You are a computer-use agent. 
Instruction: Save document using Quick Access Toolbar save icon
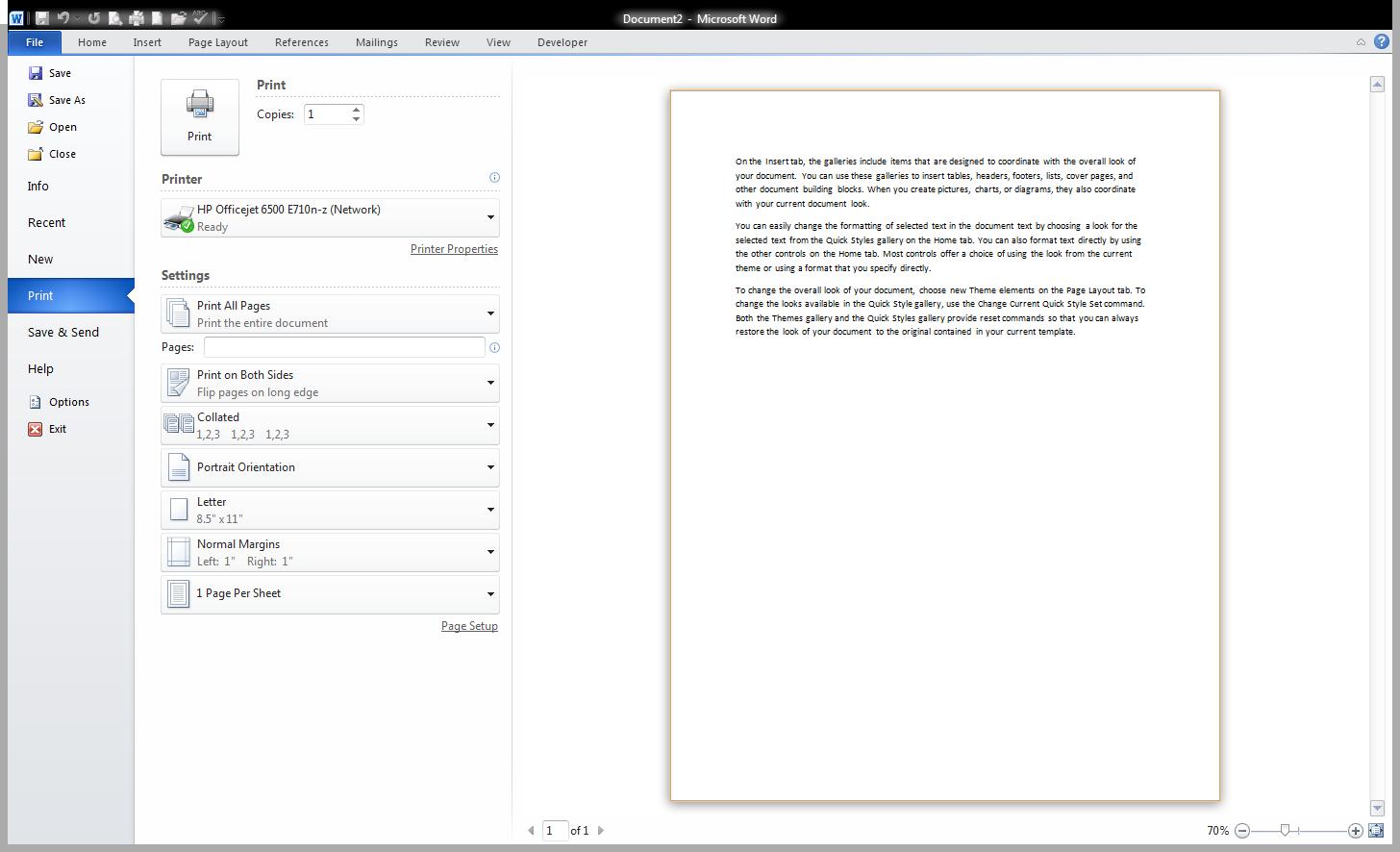(x=41, y=17)
